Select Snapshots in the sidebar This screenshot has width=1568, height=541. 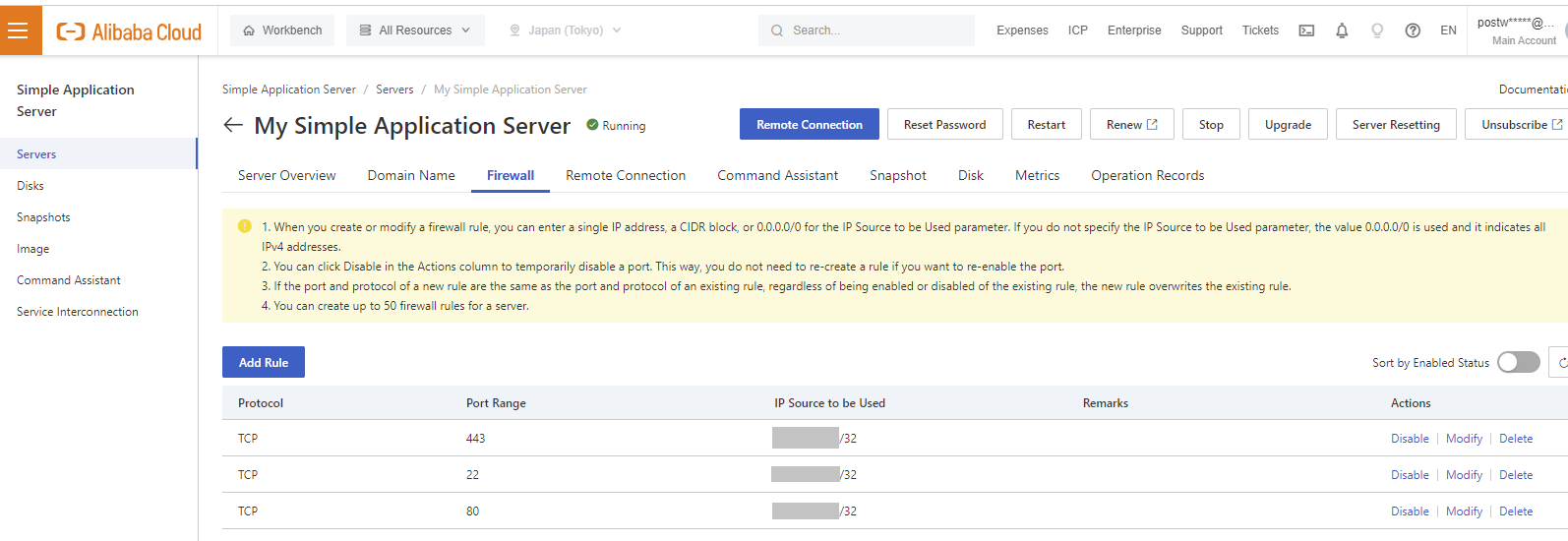pyautogui.click(x=98, y=216)
